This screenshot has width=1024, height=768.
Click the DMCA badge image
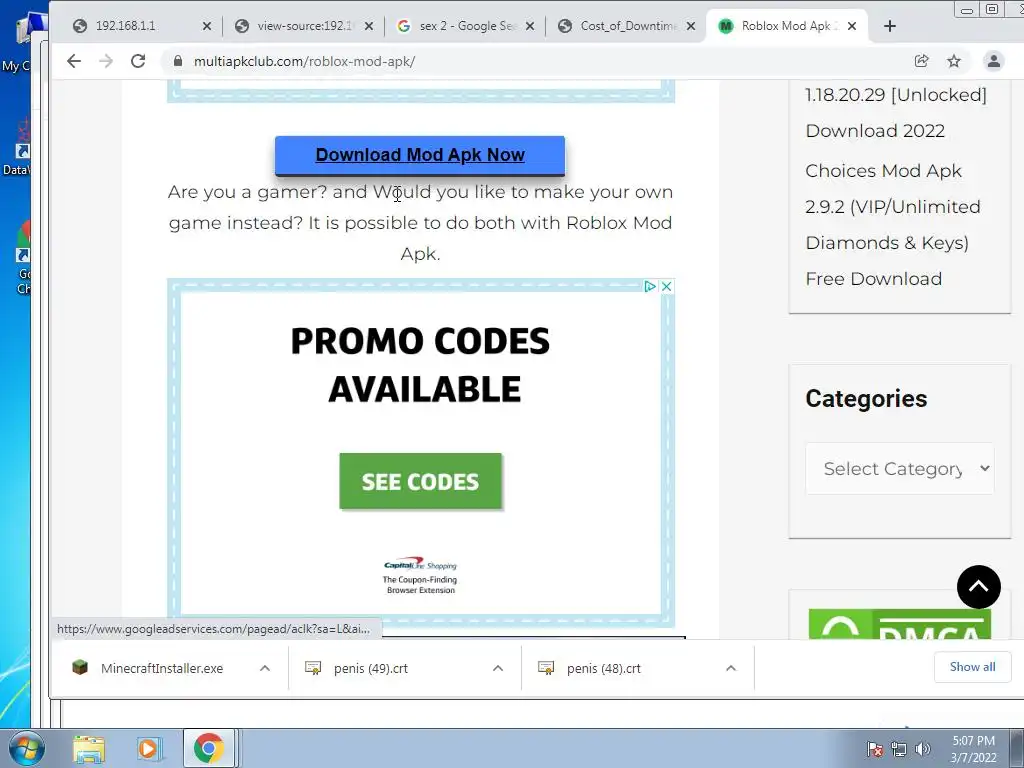pyautogui.click(x=899, y=624)
